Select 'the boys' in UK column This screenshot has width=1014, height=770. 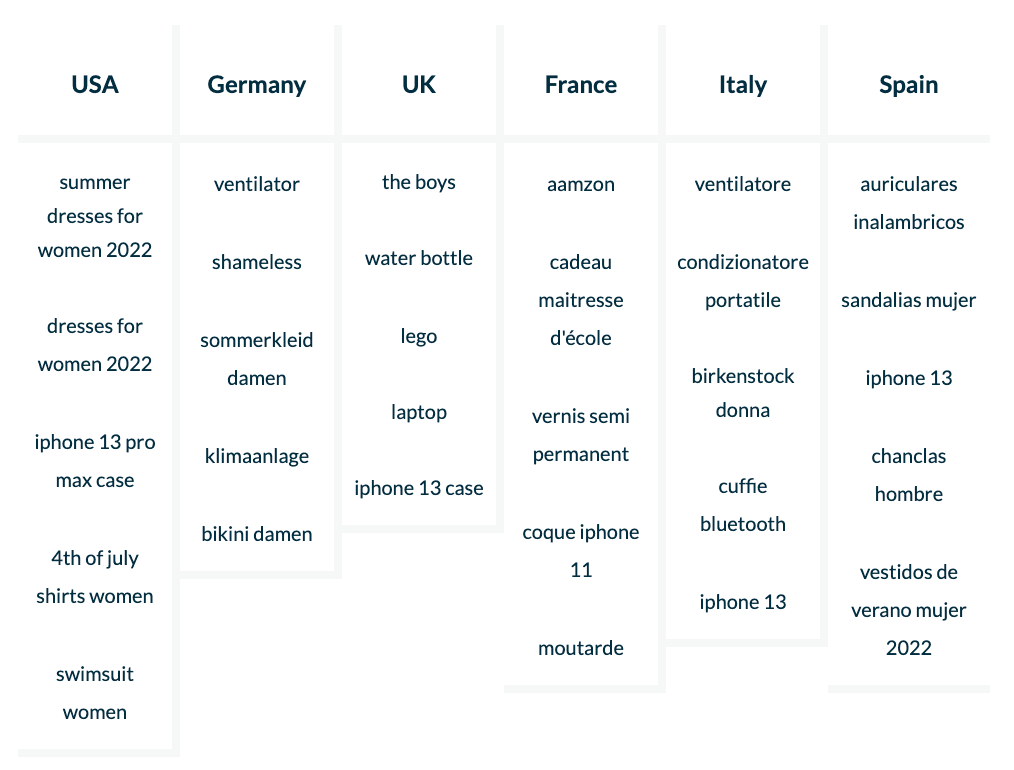pyautogui.click(x=419, y=182)
